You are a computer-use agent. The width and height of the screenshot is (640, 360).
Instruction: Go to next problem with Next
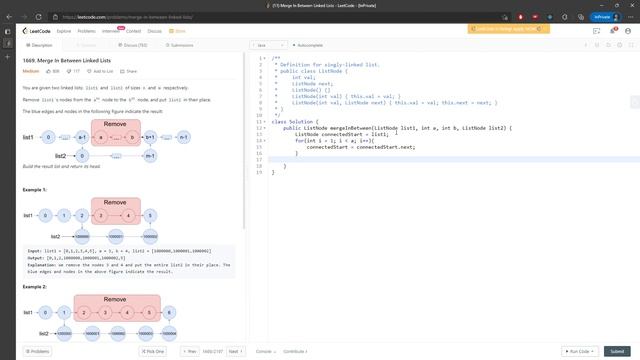pyautogui.click(x=236, y=351)
